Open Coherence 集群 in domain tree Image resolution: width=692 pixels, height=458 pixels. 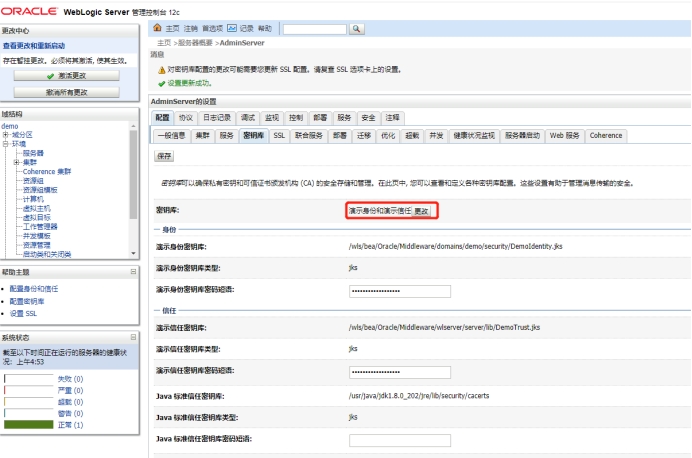[x=47, y=172]
